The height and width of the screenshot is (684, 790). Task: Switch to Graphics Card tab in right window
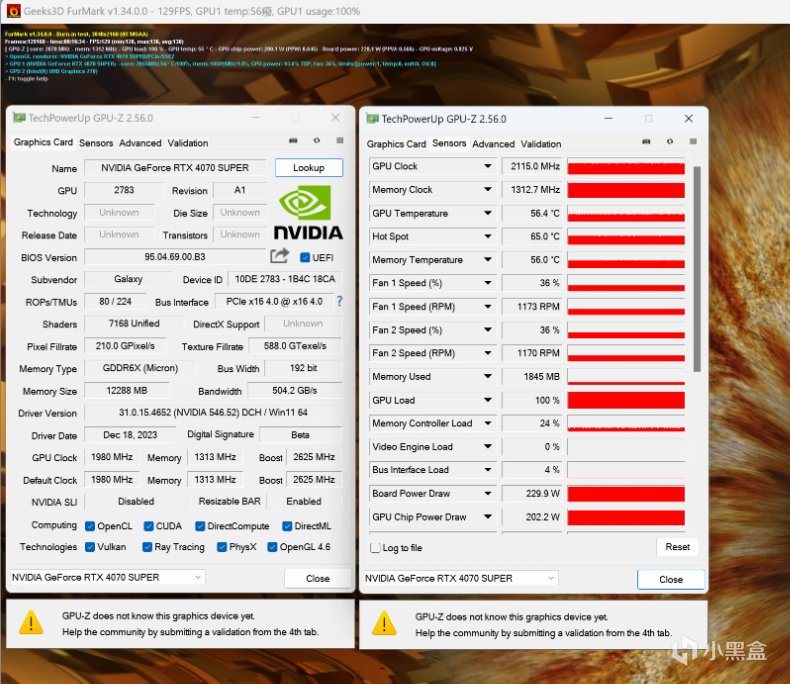click(396, 144)
